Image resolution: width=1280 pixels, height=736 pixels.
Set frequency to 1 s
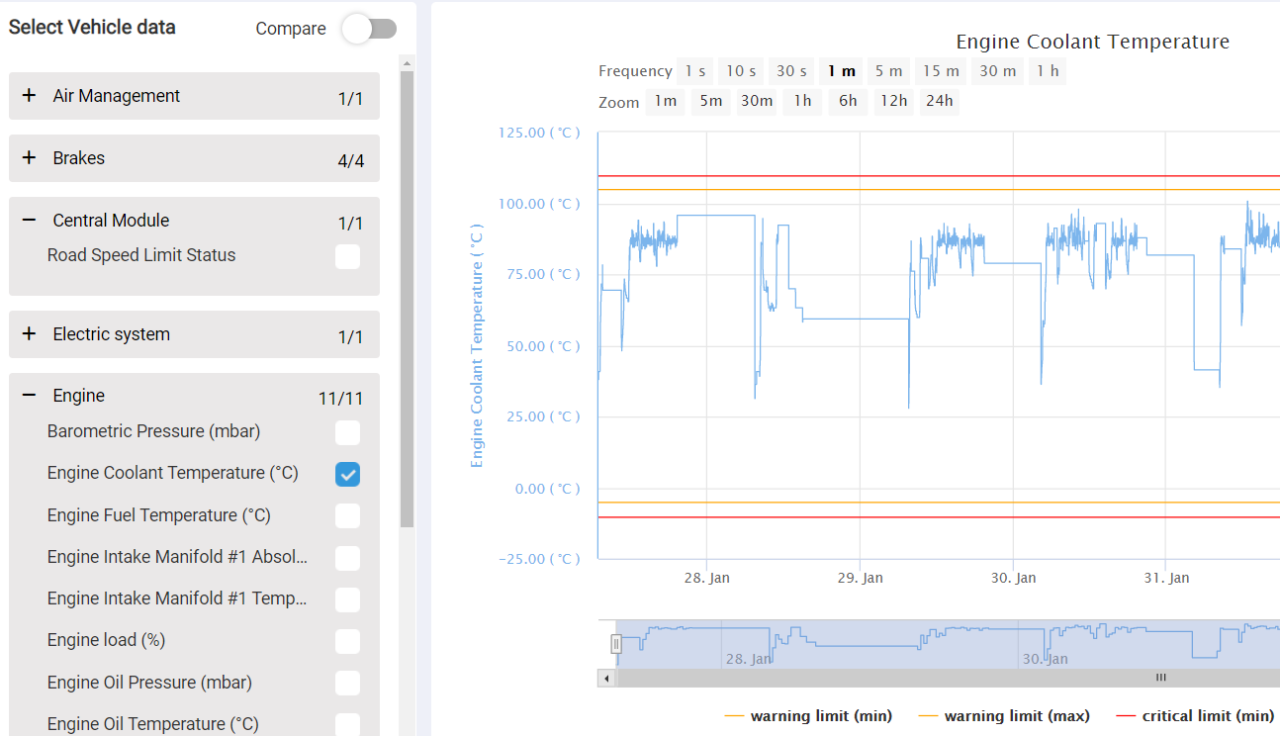click(x=695, y=71)
